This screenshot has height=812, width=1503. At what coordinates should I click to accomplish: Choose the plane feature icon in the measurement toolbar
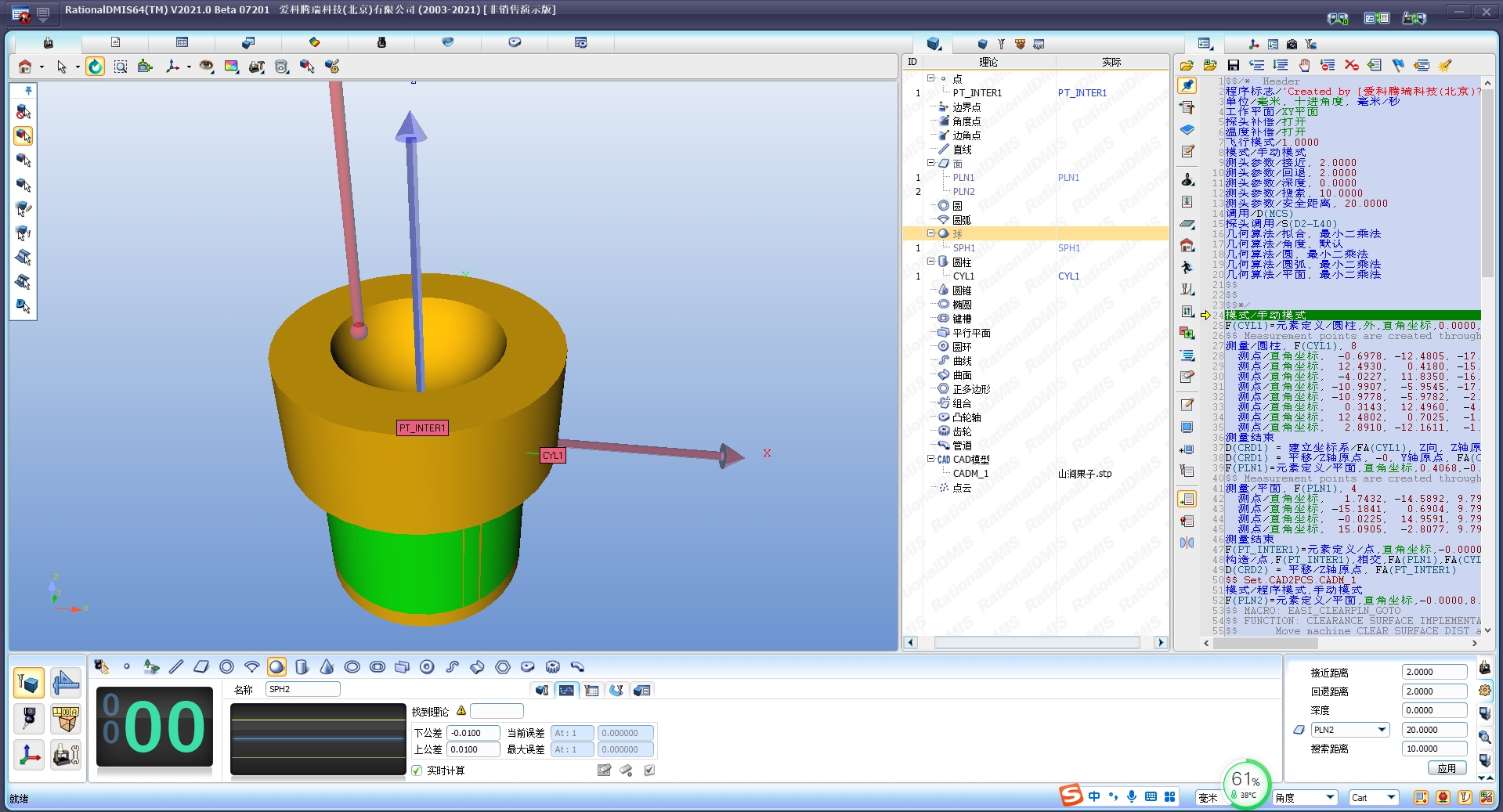click(201, 667)
